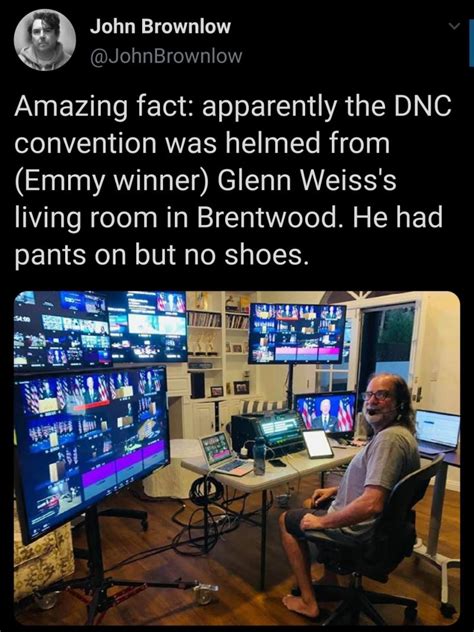Select the tweet text about DNC convention
Viewport: 474px width, 632px height.
[x=233, y=180]
